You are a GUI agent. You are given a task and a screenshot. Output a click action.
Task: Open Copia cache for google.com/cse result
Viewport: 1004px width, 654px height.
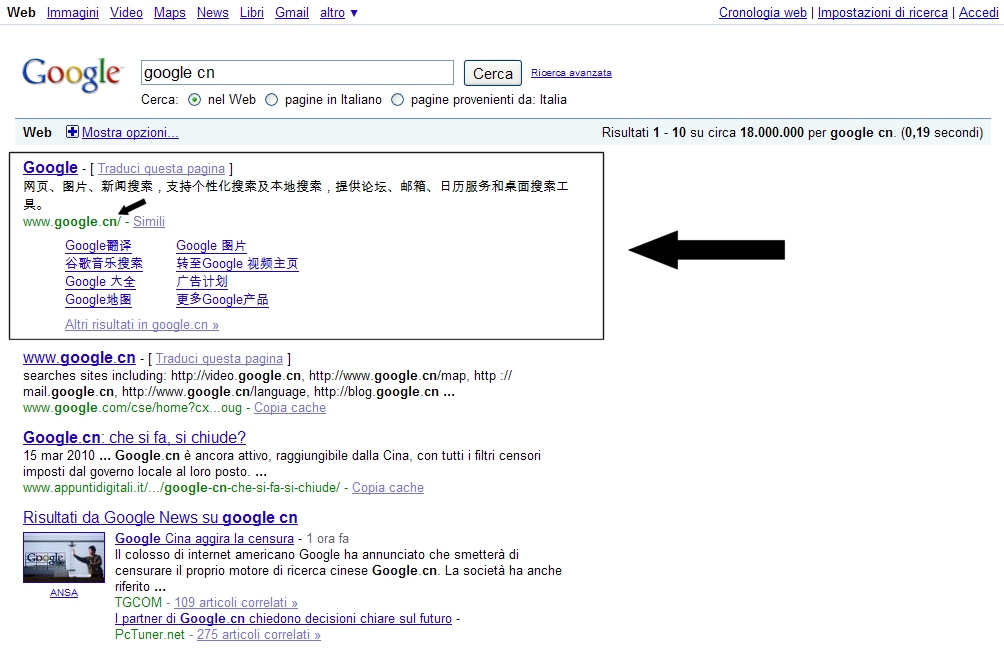(x=289, y=408)
